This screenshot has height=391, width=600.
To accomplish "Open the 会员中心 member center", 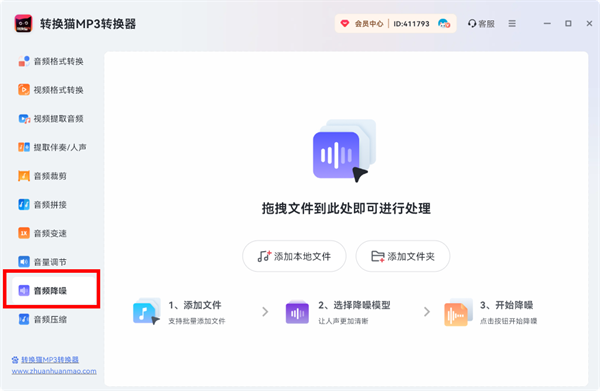I will tap(368, 24).
